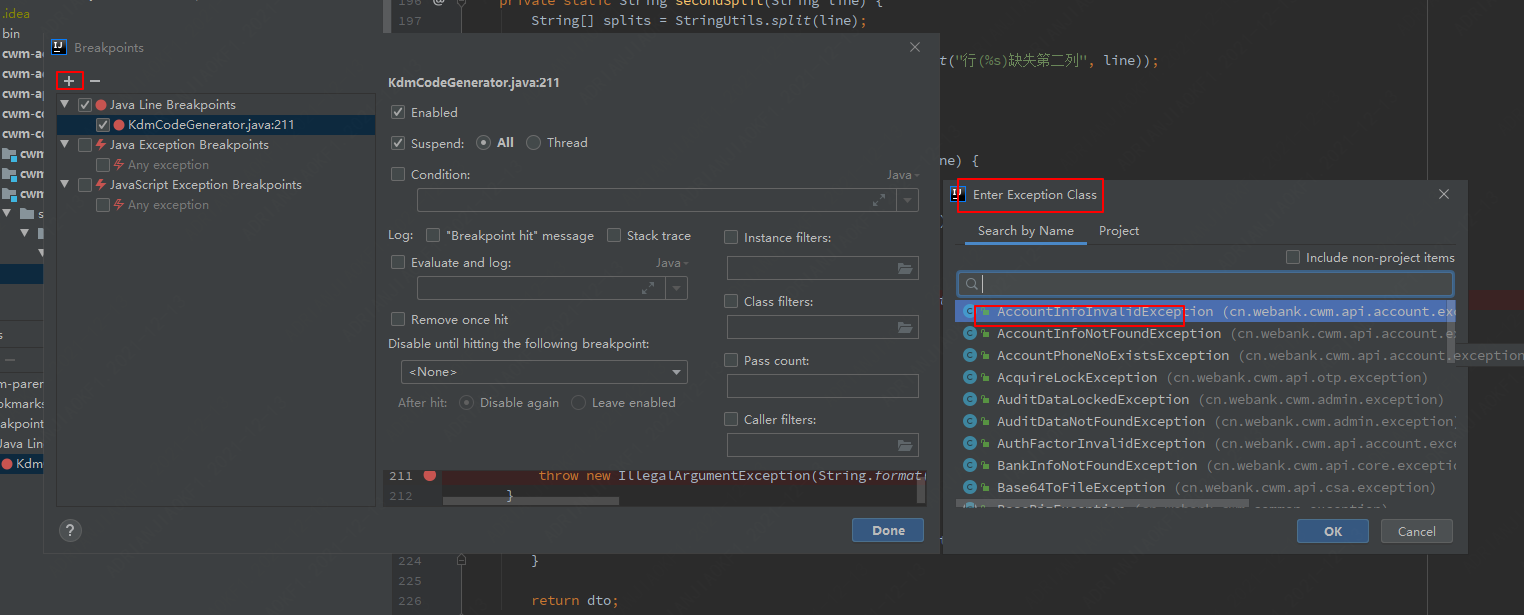
Task: Click the minus remove breakpoint icon
Action: pos(95,80)
